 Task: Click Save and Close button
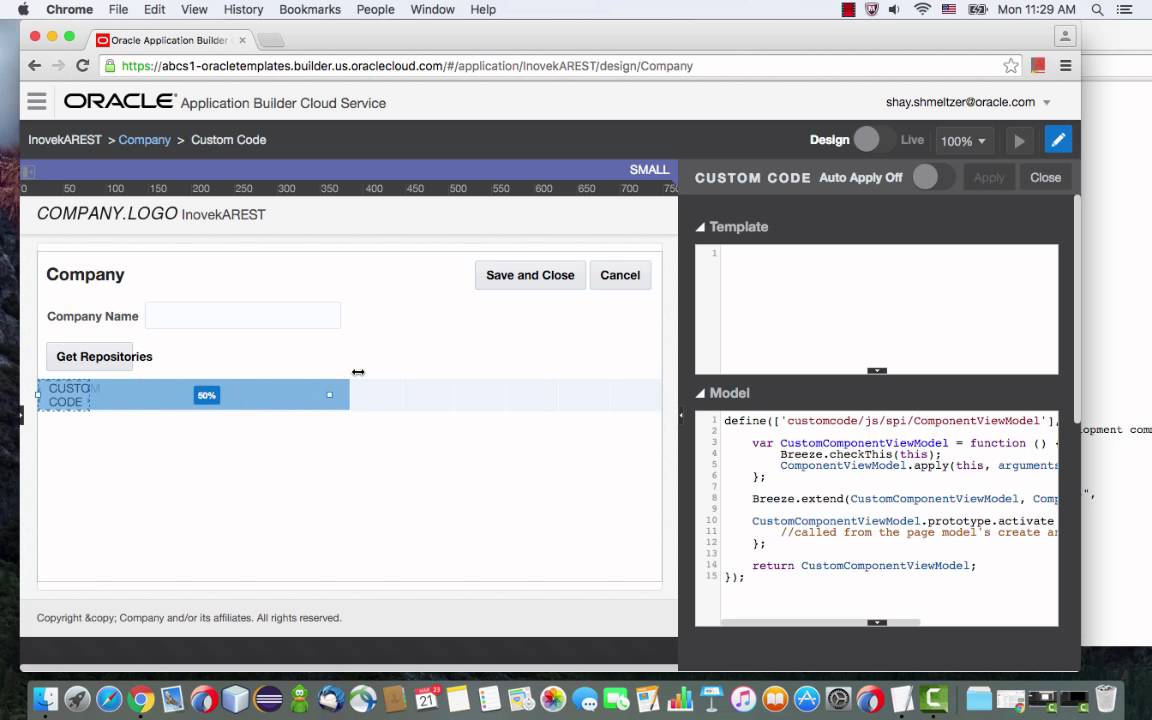coord(530,275)
